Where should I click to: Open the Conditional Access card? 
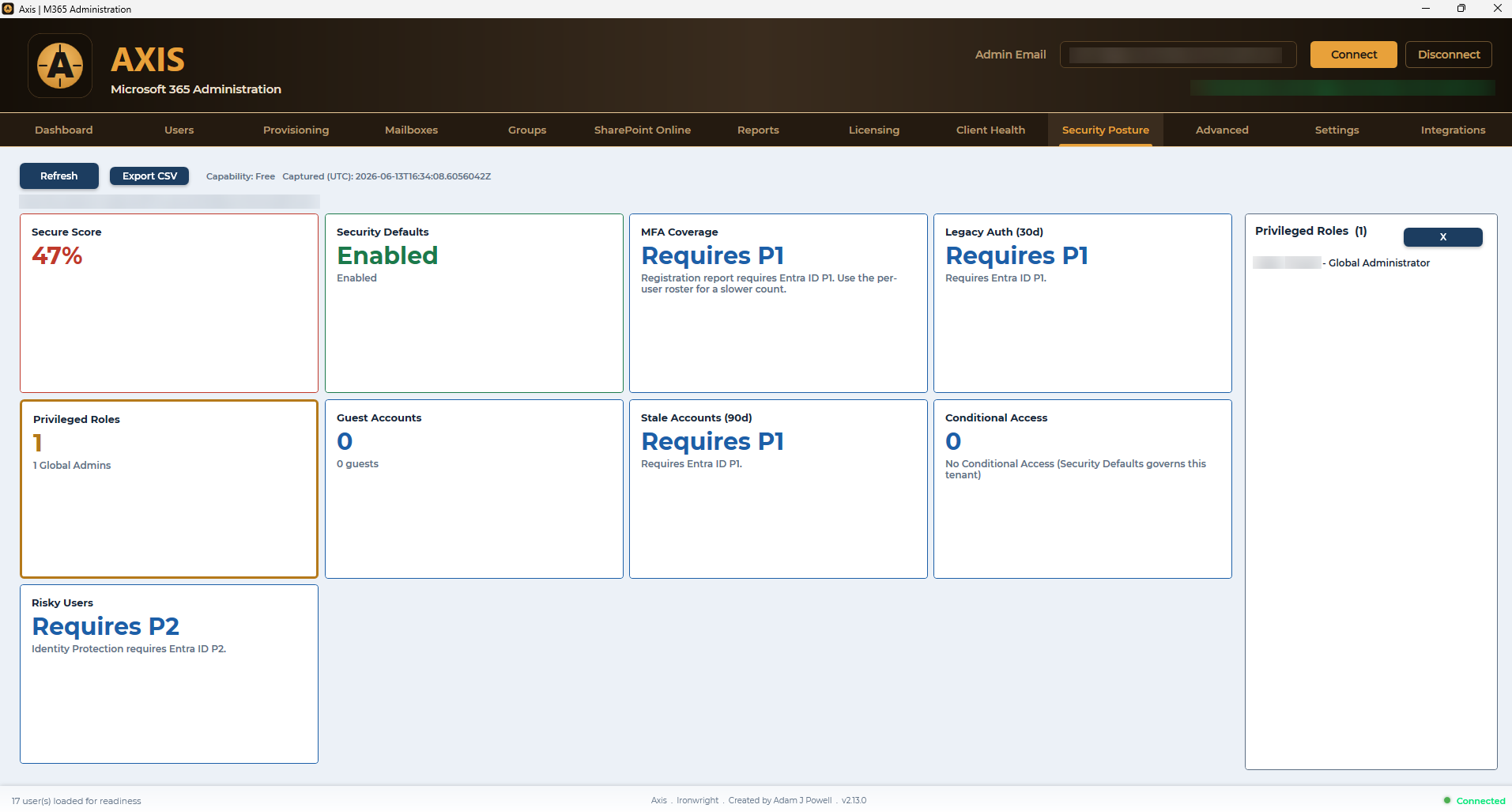pyautogui.click(x=1083, y=489)
